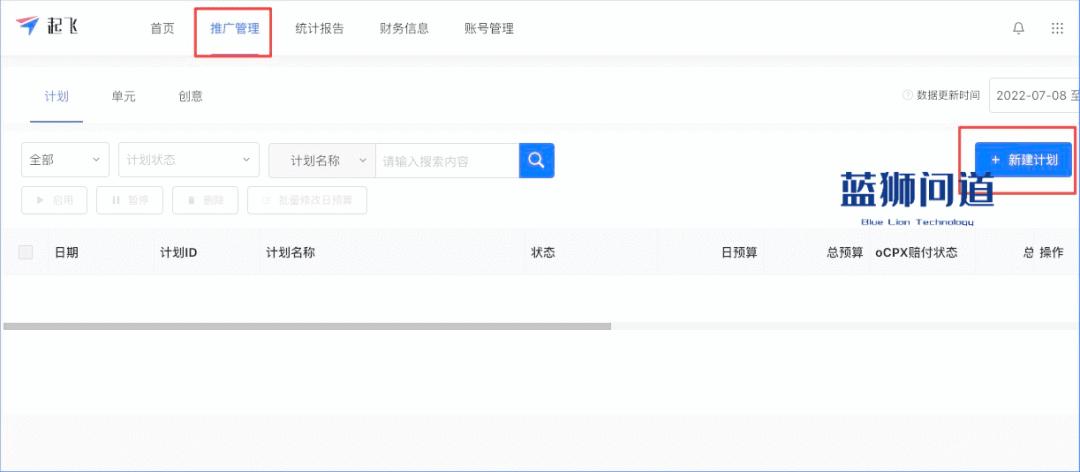Switch to the 单元 tab
This screenshot has height=472, width=1080.
(123, 96)
